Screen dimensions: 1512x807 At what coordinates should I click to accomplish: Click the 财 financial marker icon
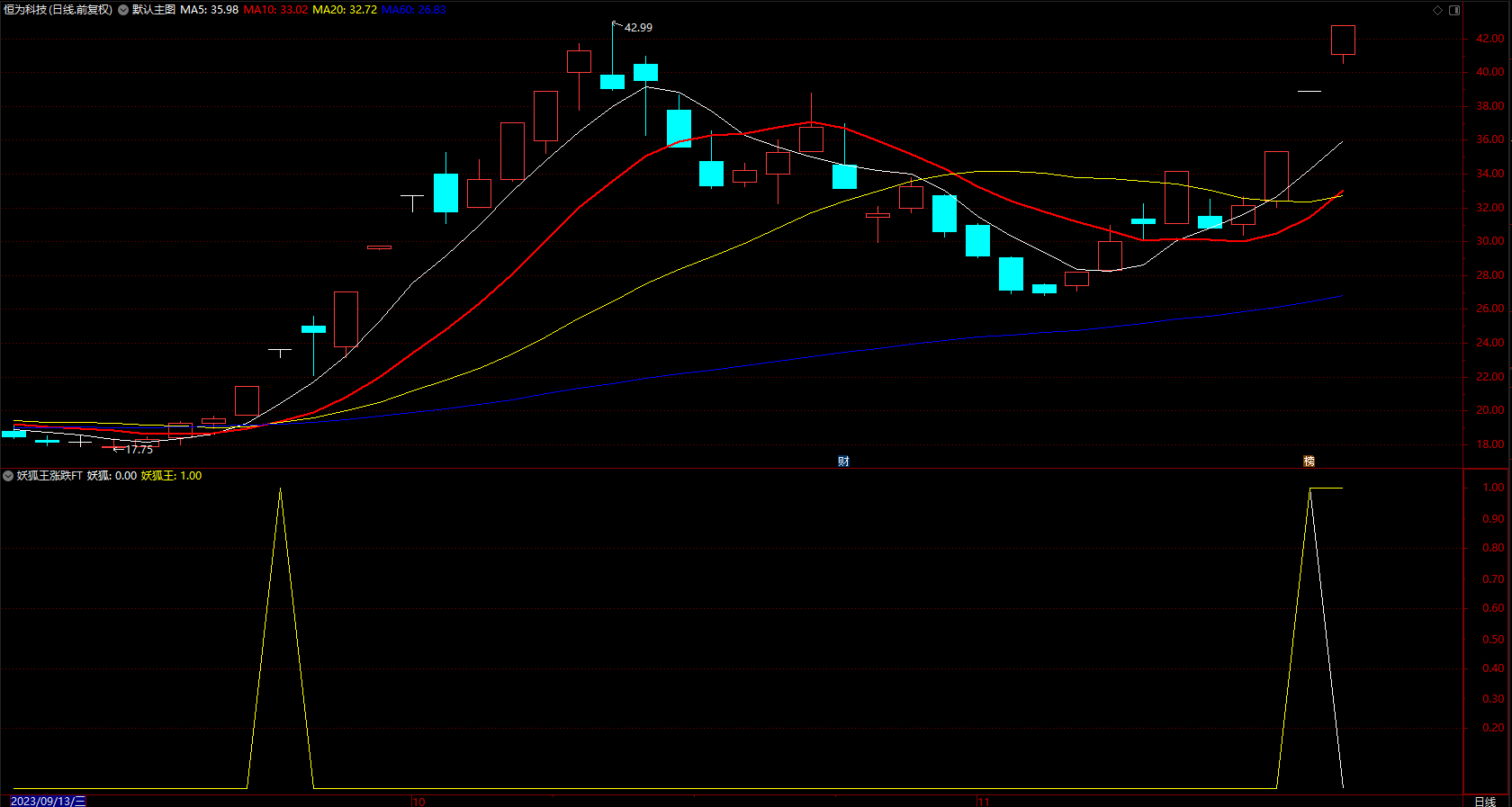coord(843,462)
